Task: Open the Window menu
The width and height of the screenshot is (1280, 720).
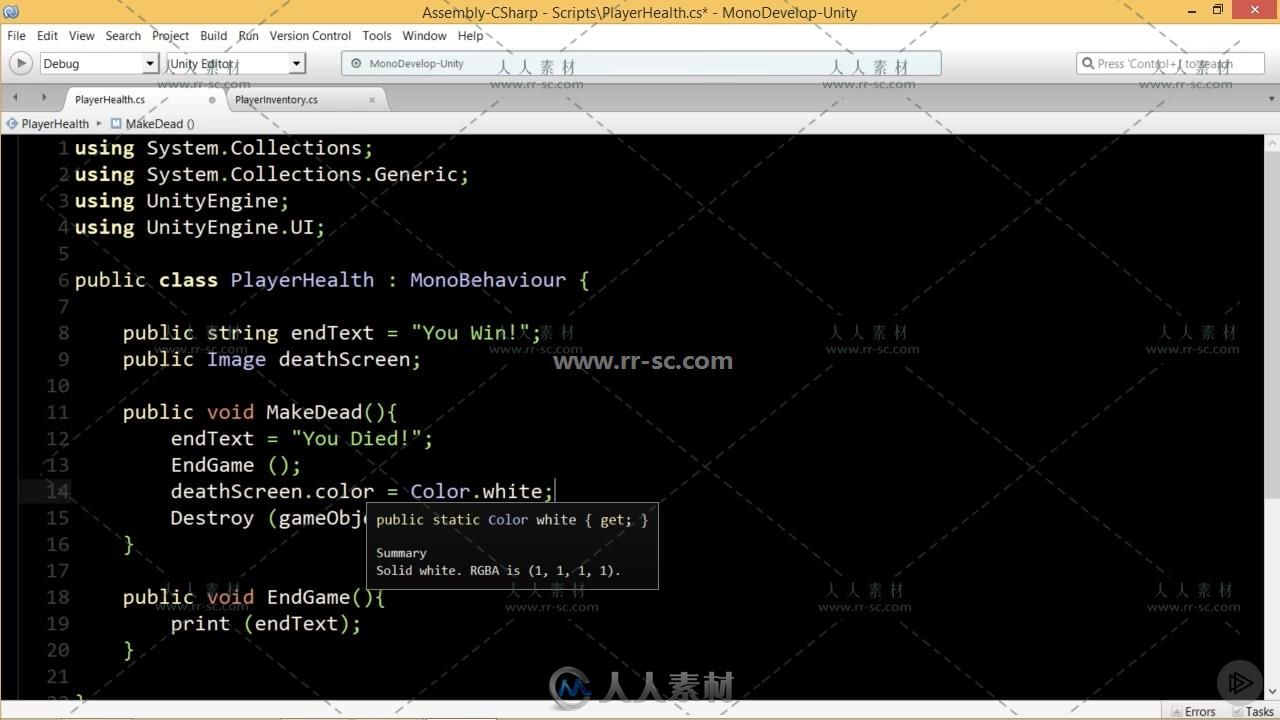Action: (x=424, y=35)
